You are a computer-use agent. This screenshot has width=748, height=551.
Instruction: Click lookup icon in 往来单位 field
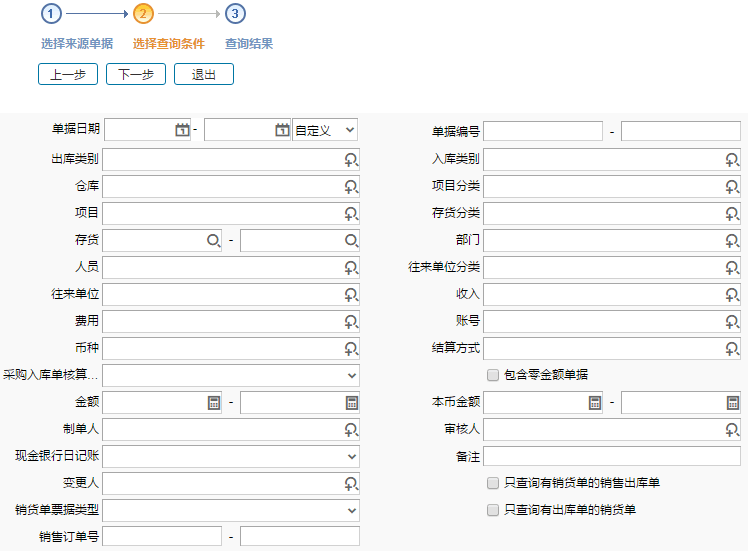coord(351,295)
